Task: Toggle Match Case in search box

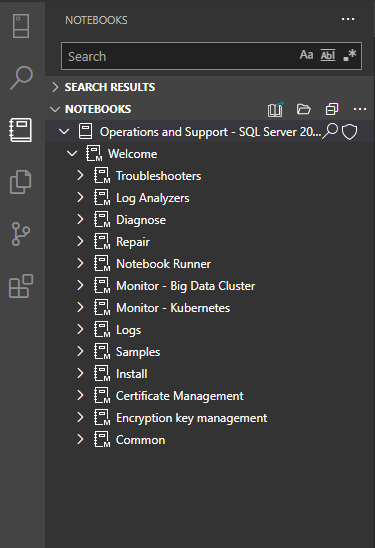Action: [x=307, y=55]
